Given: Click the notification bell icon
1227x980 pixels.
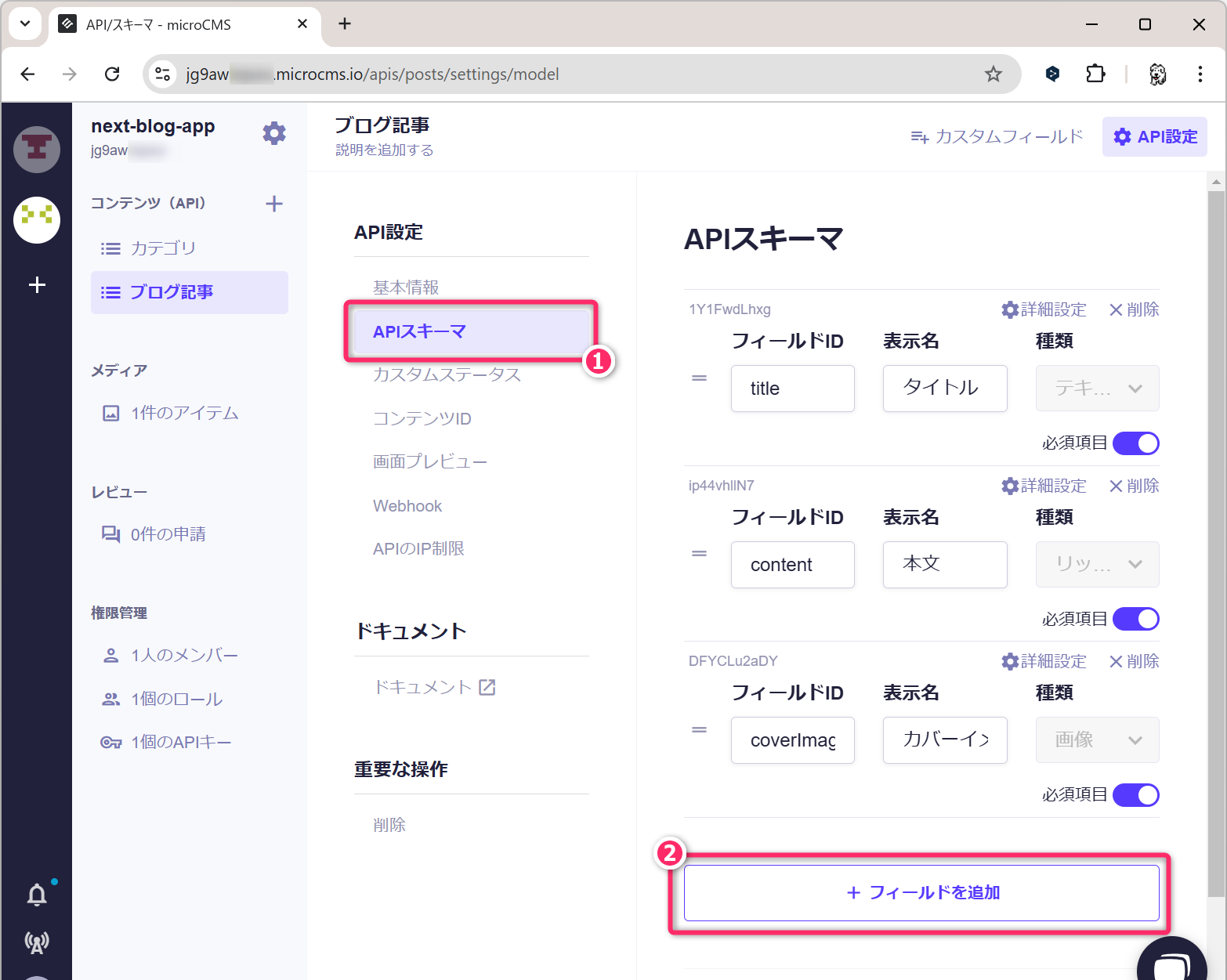Looking at the screenshot, I should tap(37, 895).
